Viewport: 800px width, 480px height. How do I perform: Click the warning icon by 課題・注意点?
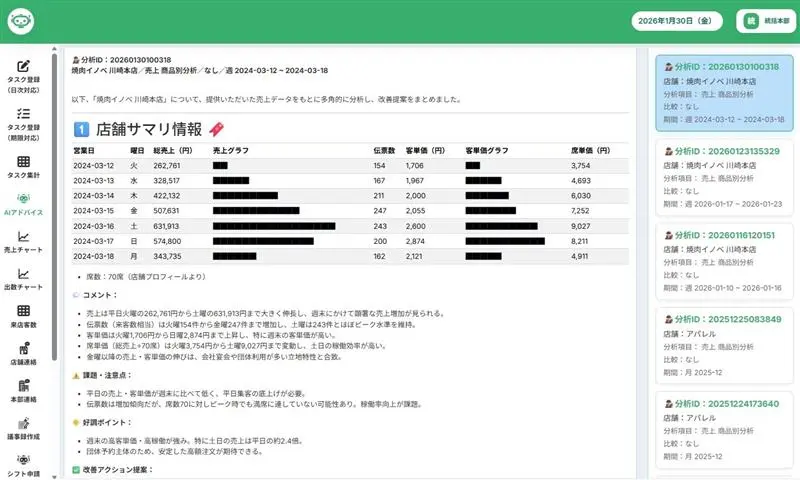point(76,375)
